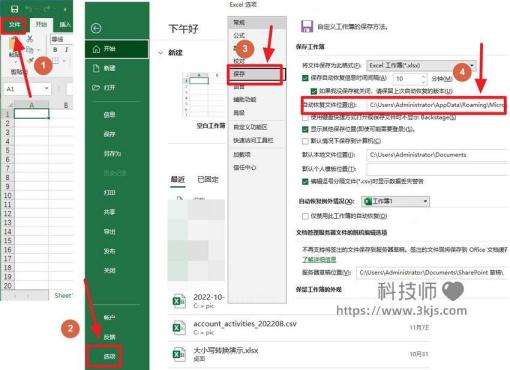
Task: Click Excel icon of 大小写转换演示.xlsx
Action: click(x=179, y=355)
